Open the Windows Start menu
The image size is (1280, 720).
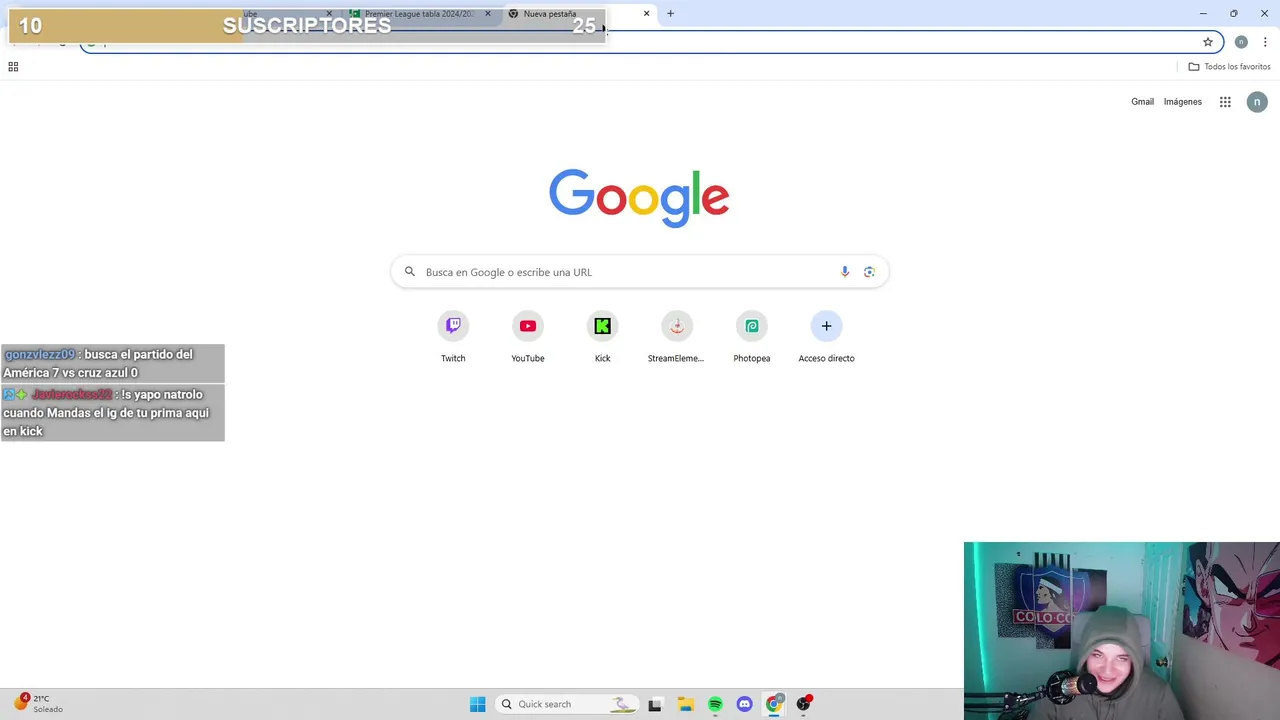(x=478, y=704)
